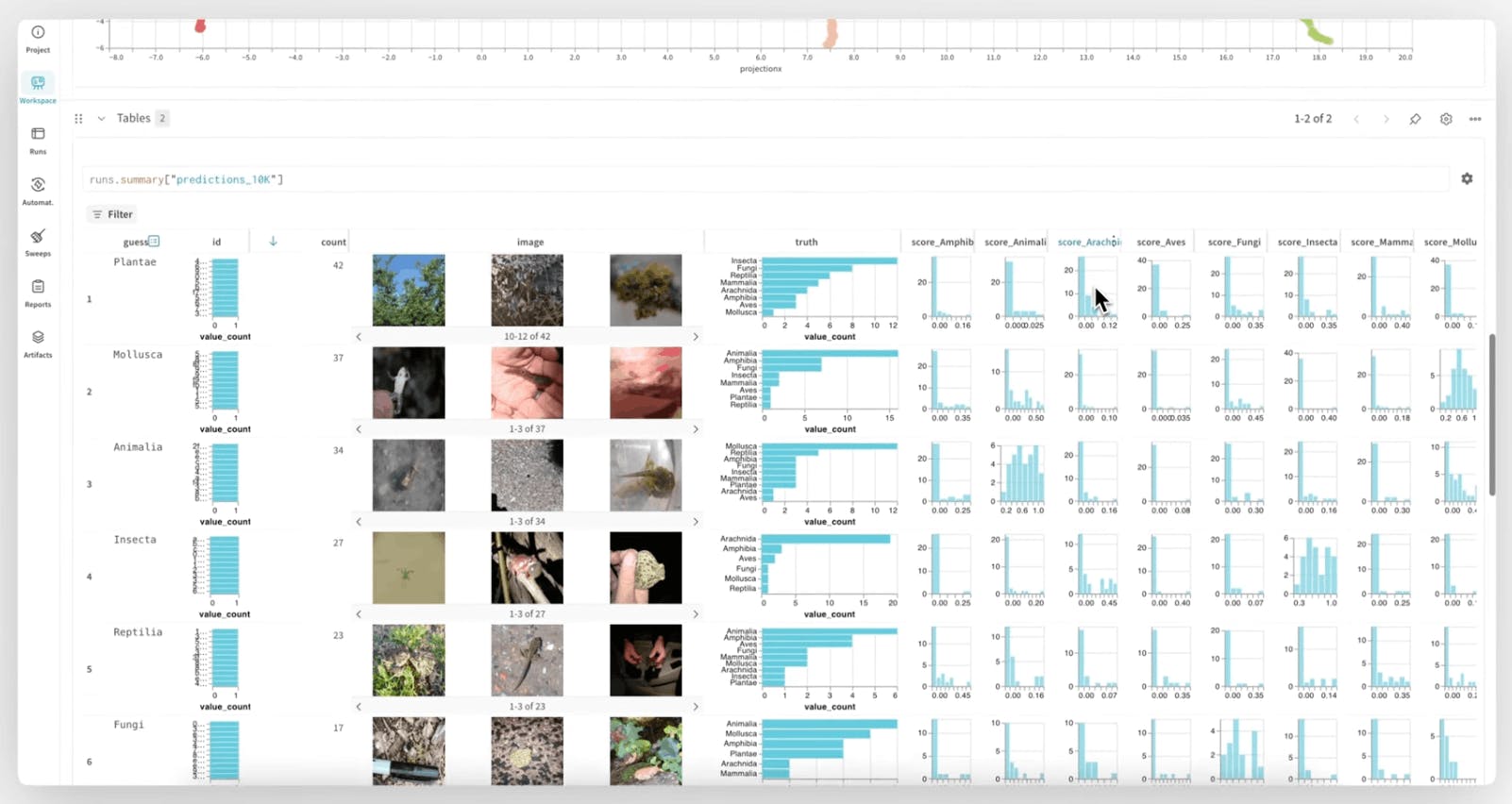This screenshot has height=804, width=1512.
Task: Show next images in the Animalia row
Action: coord(696,522)
